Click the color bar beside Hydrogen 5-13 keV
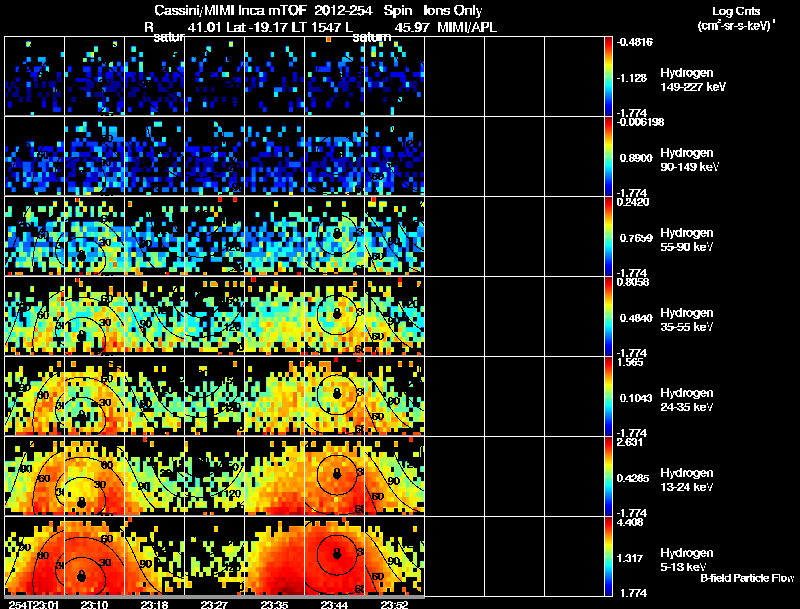The width and height of the screenshot is (800, 609). tap(608, 557)
